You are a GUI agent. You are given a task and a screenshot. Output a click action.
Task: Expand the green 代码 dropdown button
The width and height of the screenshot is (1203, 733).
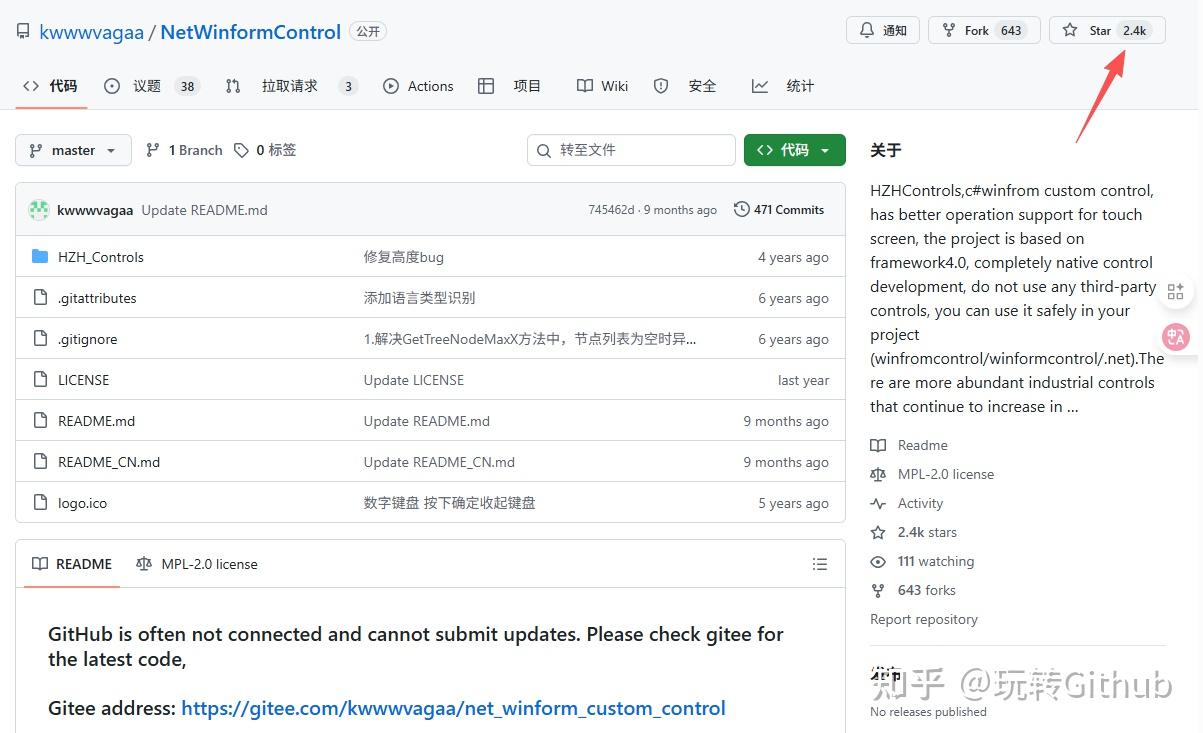coord(795,150)
